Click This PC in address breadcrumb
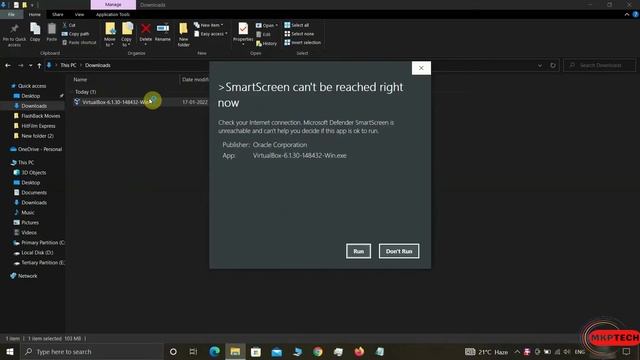The image size is (640, 360). 68,65
